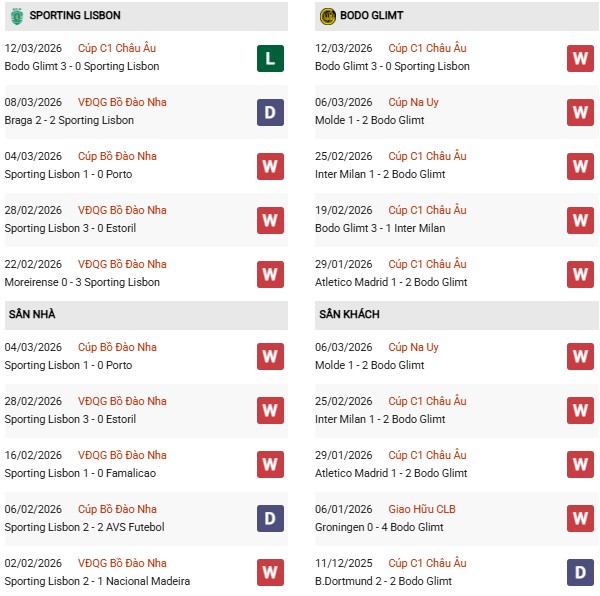The width and height of the screenshot is (600, 596).
Task: Select W badge for Sporting Lisbon 1-0 Famalicao
Action: (270, 464)
